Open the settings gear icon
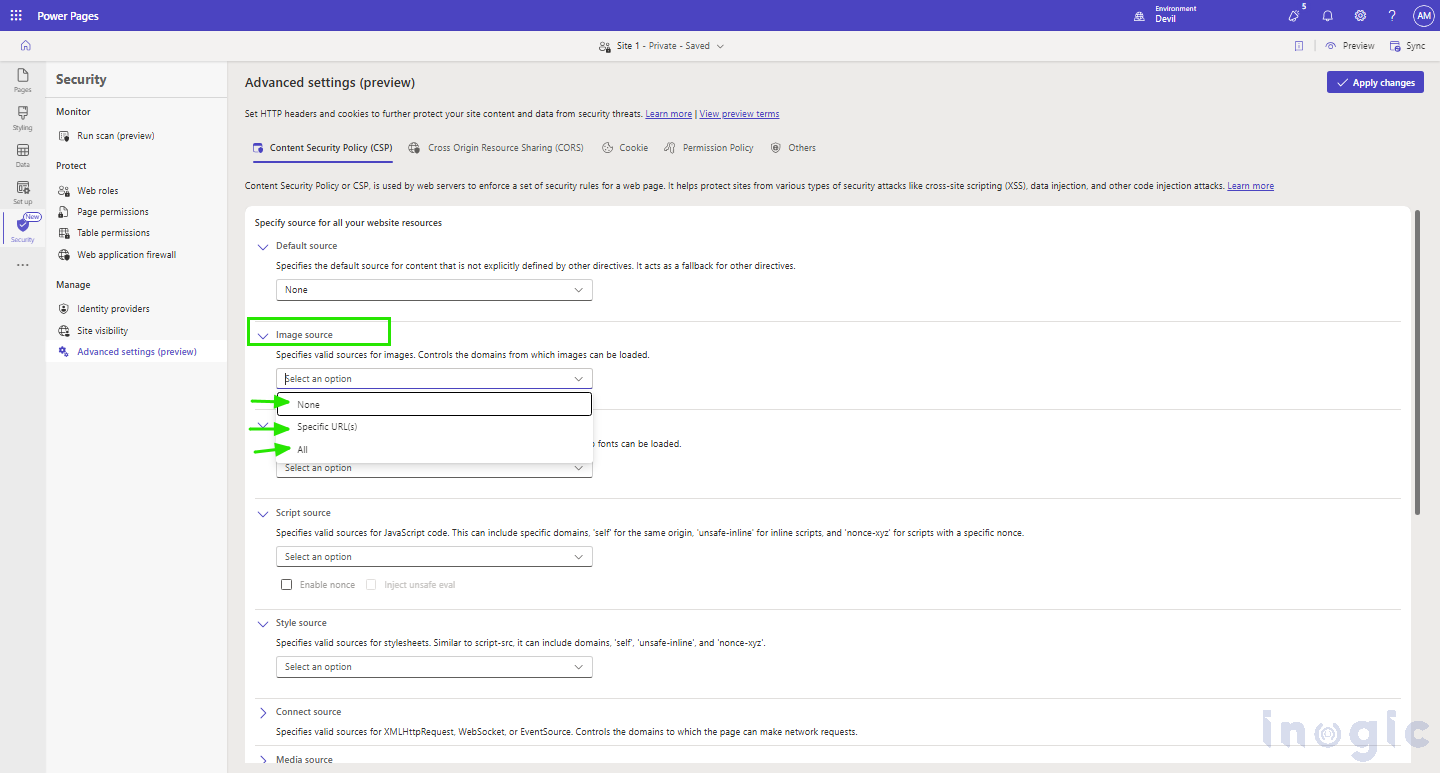This screenshot has height=773, width=1440. pos(1360,16)
